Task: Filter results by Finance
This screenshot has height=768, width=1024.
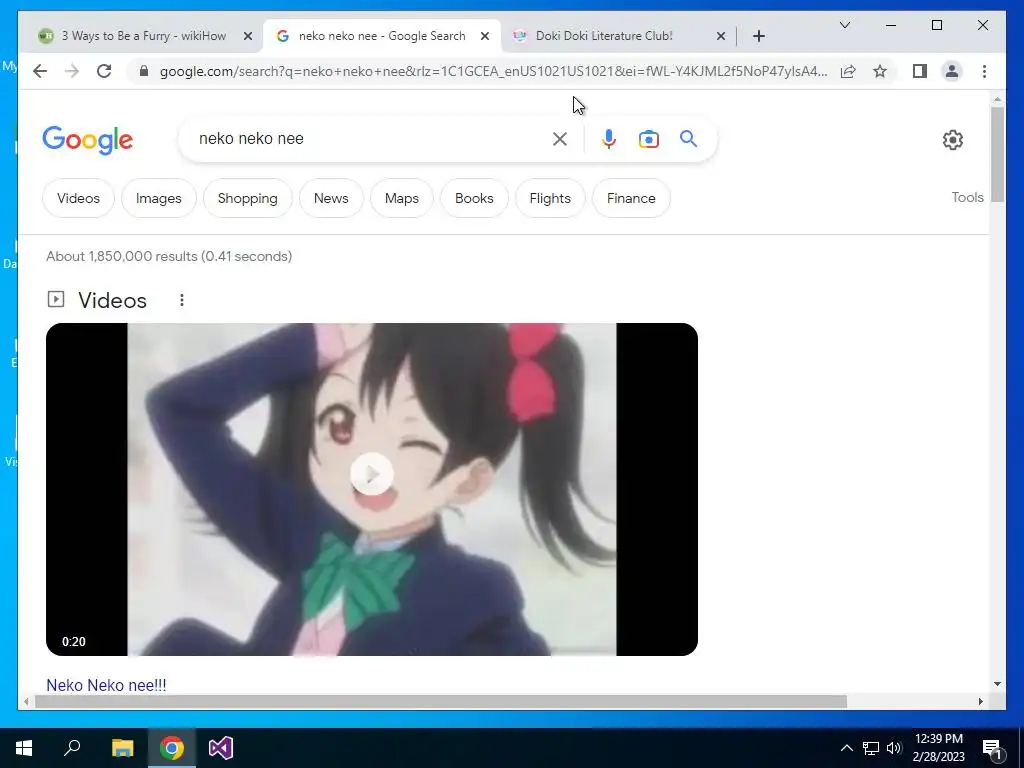Action: pos(631,198)
